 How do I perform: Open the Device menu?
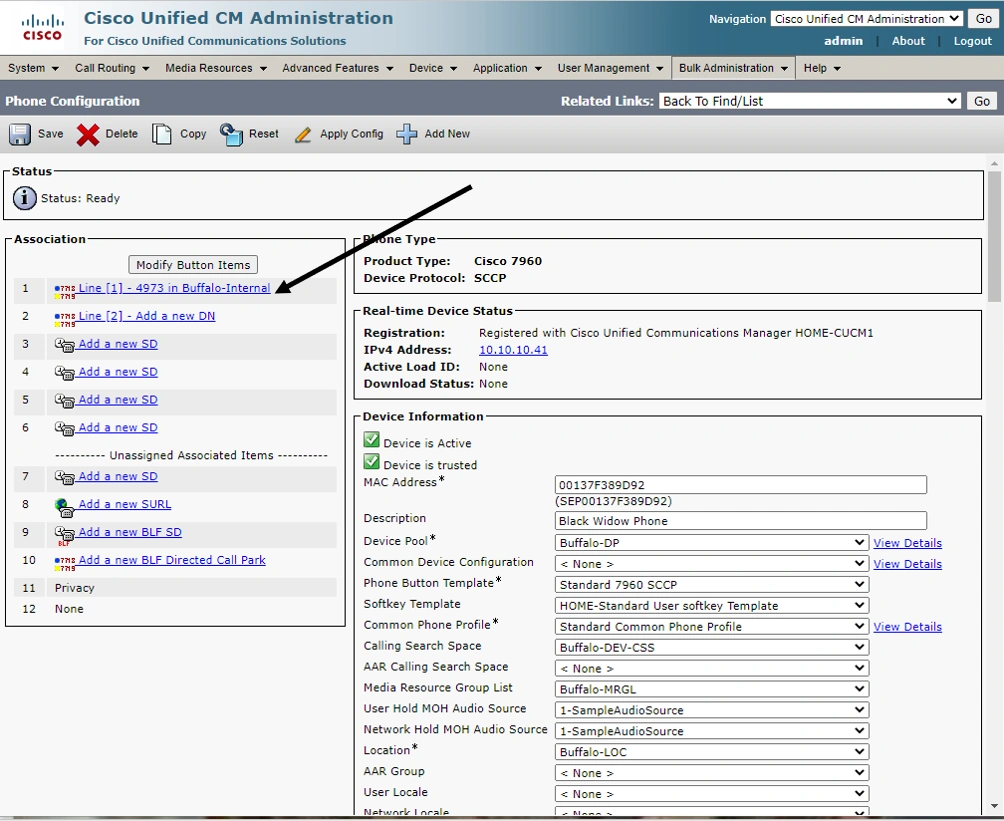(433, 68)
